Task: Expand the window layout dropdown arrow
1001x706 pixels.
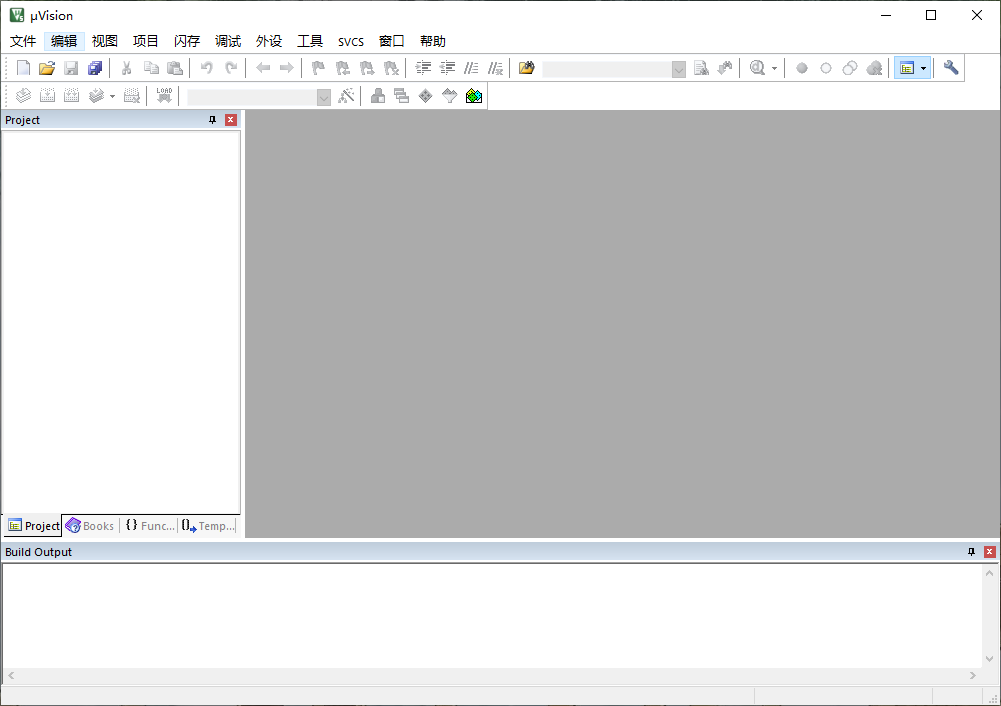Action: click(924, 68)
